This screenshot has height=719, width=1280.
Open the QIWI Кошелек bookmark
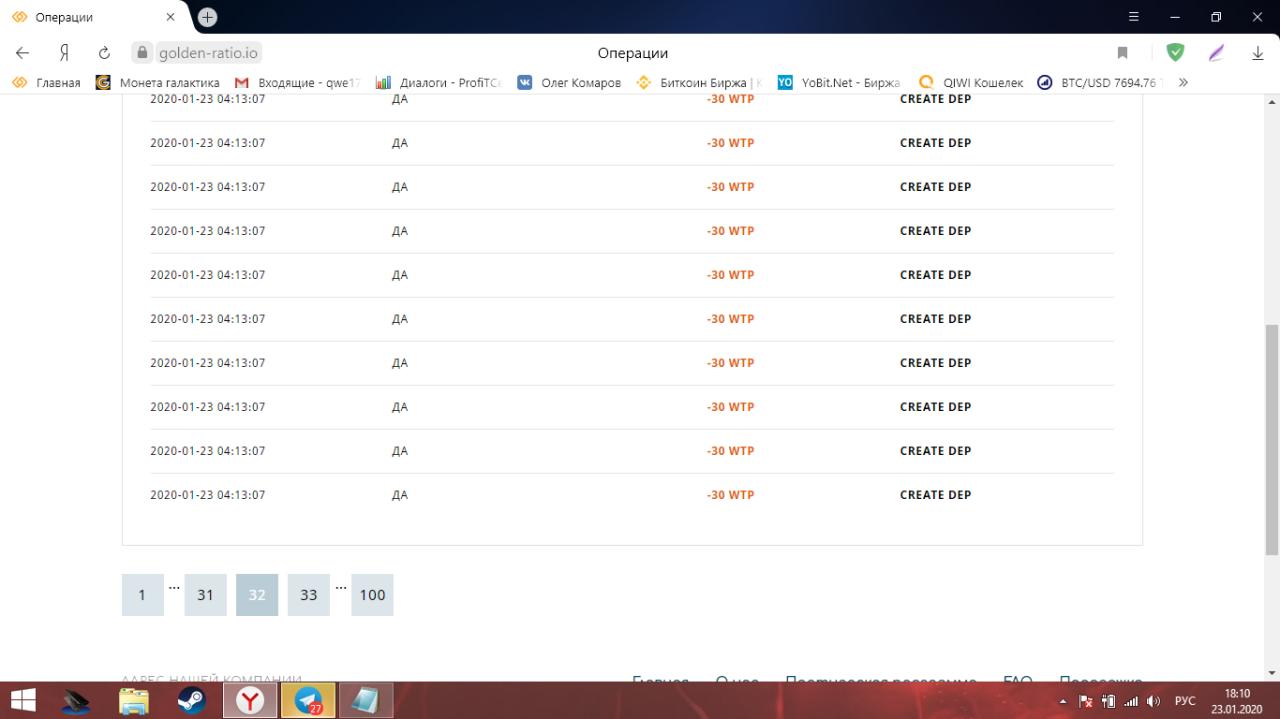(971, 83)
